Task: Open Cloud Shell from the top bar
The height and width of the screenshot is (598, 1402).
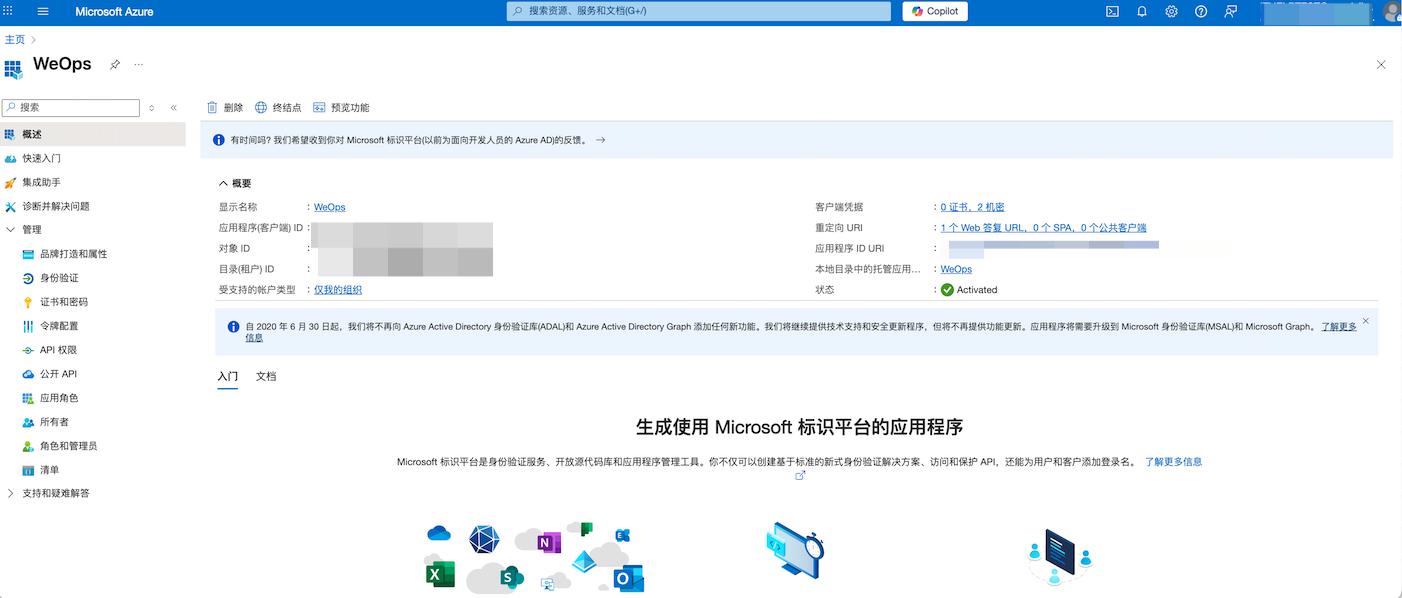Action: (x=1112, y=11)
